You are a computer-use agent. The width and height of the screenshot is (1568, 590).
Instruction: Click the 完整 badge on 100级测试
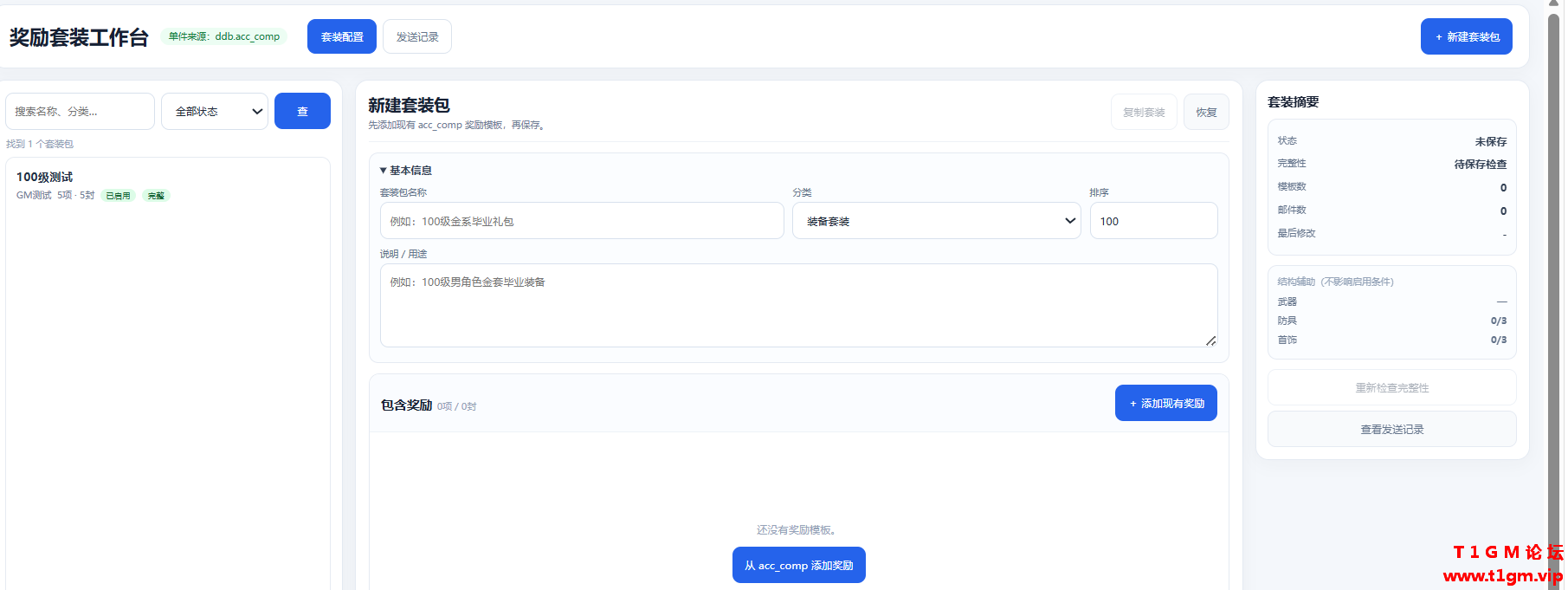pos(156,196)
